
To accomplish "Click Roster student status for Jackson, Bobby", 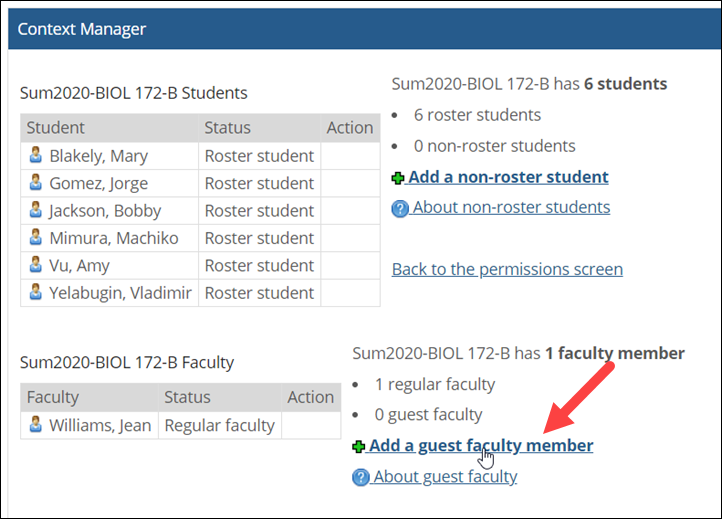I will 259,210.
